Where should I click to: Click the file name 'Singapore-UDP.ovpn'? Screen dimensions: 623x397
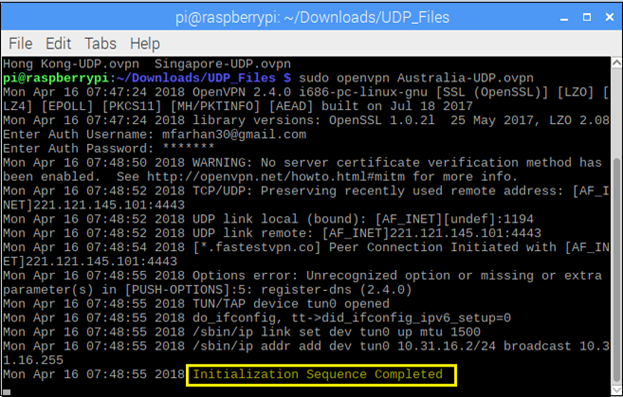[222, 64]
